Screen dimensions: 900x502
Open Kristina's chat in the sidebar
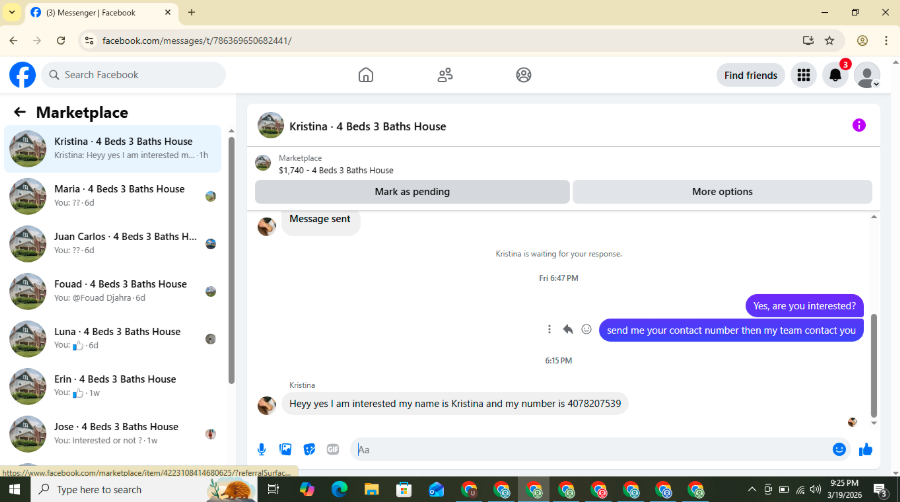coord(112,149)
